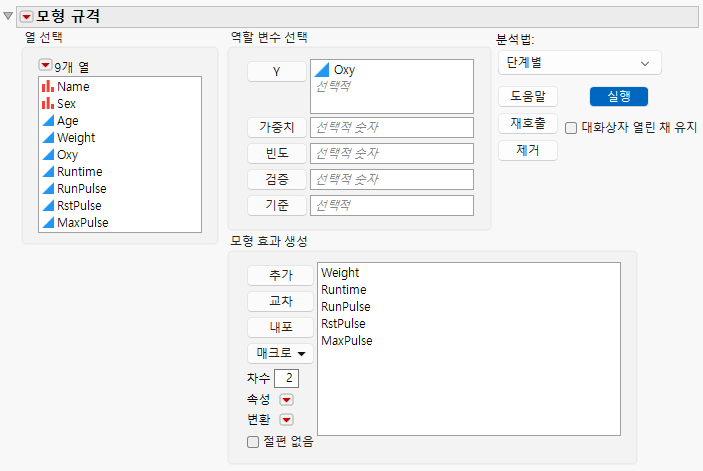Click the nominal icon beside Sex column
703x471 pixels.
48,104
